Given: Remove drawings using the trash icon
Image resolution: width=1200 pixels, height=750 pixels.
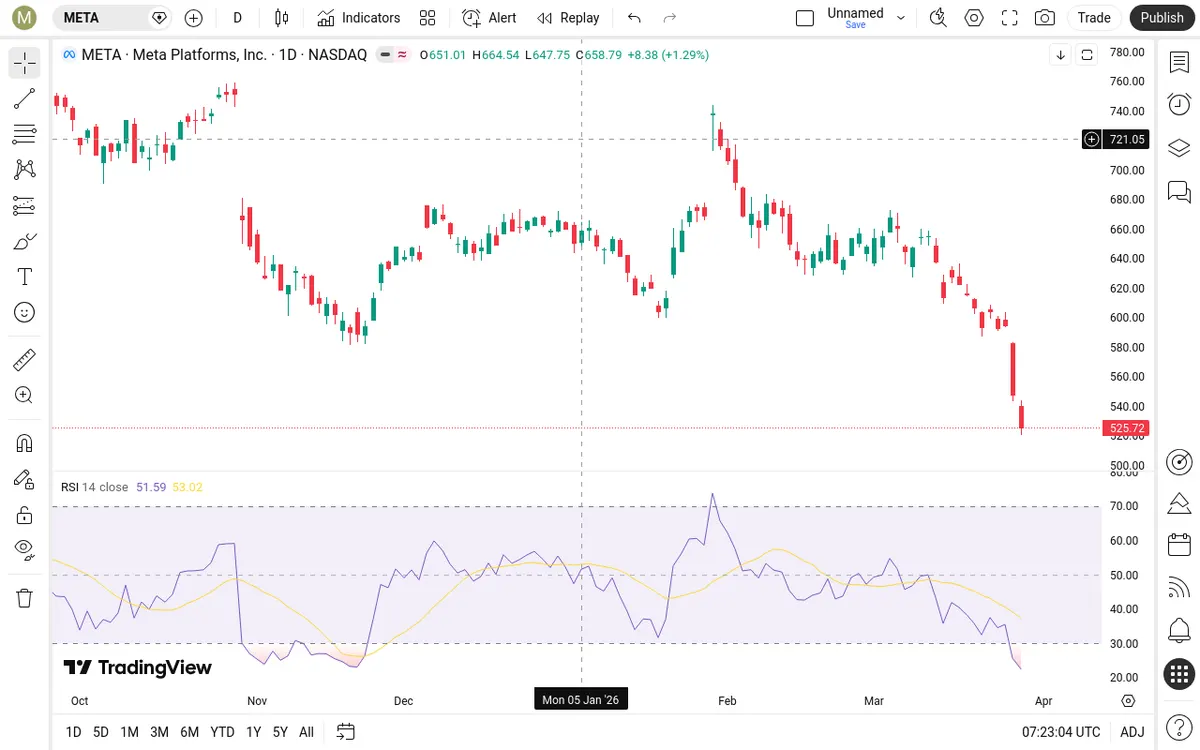Looking at the screenshot, I should (x=25, y=598).
